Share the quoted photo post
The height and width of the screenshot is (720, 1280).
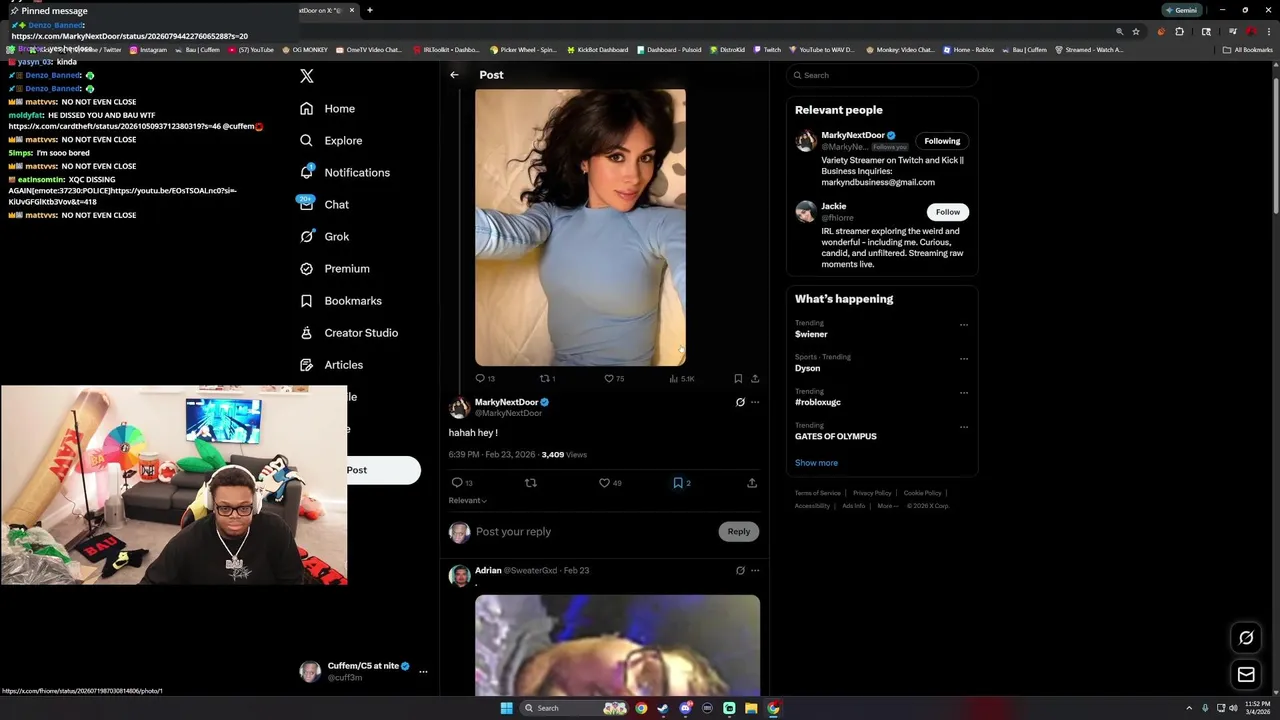[x=755, y=378]
